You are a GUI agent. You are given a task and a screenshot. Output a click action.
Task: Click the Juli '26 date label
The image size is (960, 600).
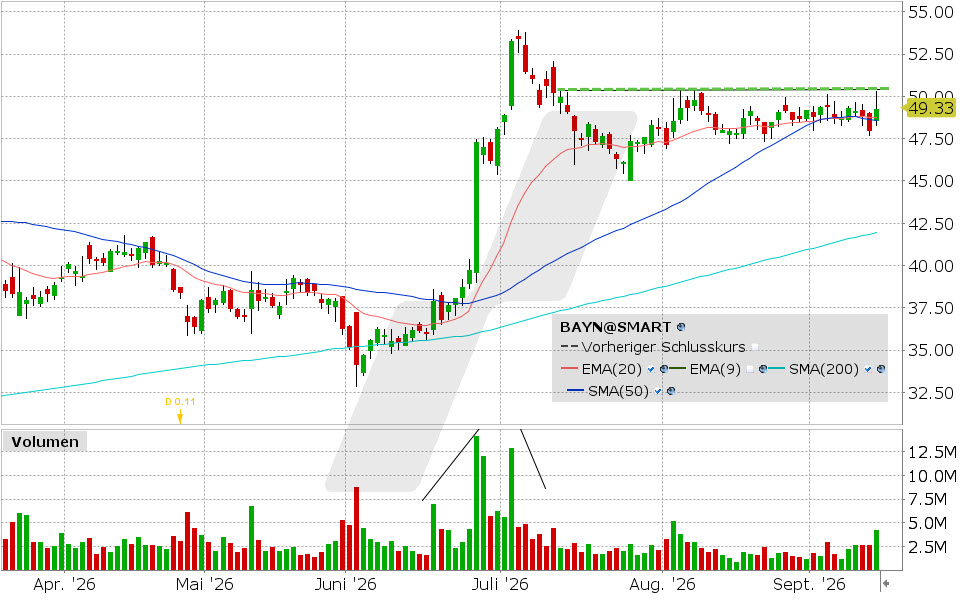(500, 584)
